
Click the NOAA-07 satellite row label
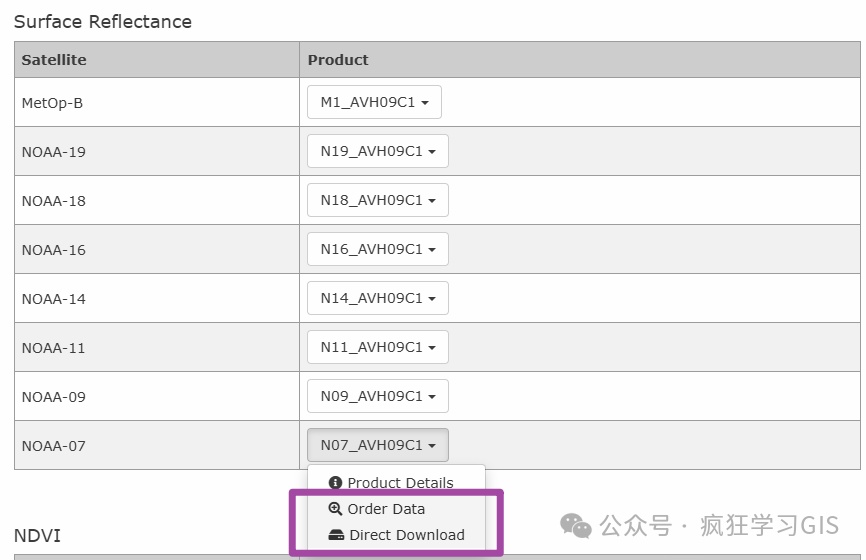pyautogui.click(x=54, y=446)
